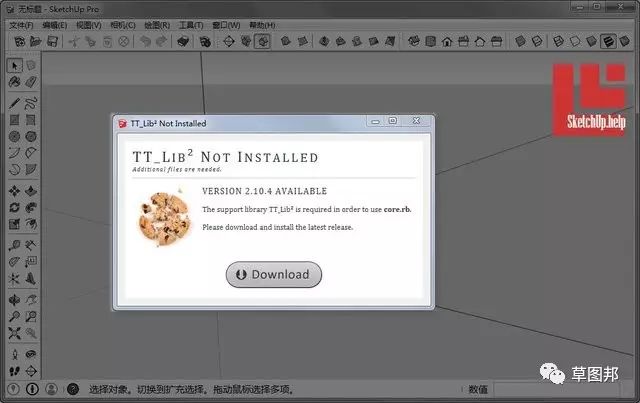The width and height of the screenshot is (640, 403).
Task: Click the Undo arrow in toolbar
Action: click(x=145, y=42)
